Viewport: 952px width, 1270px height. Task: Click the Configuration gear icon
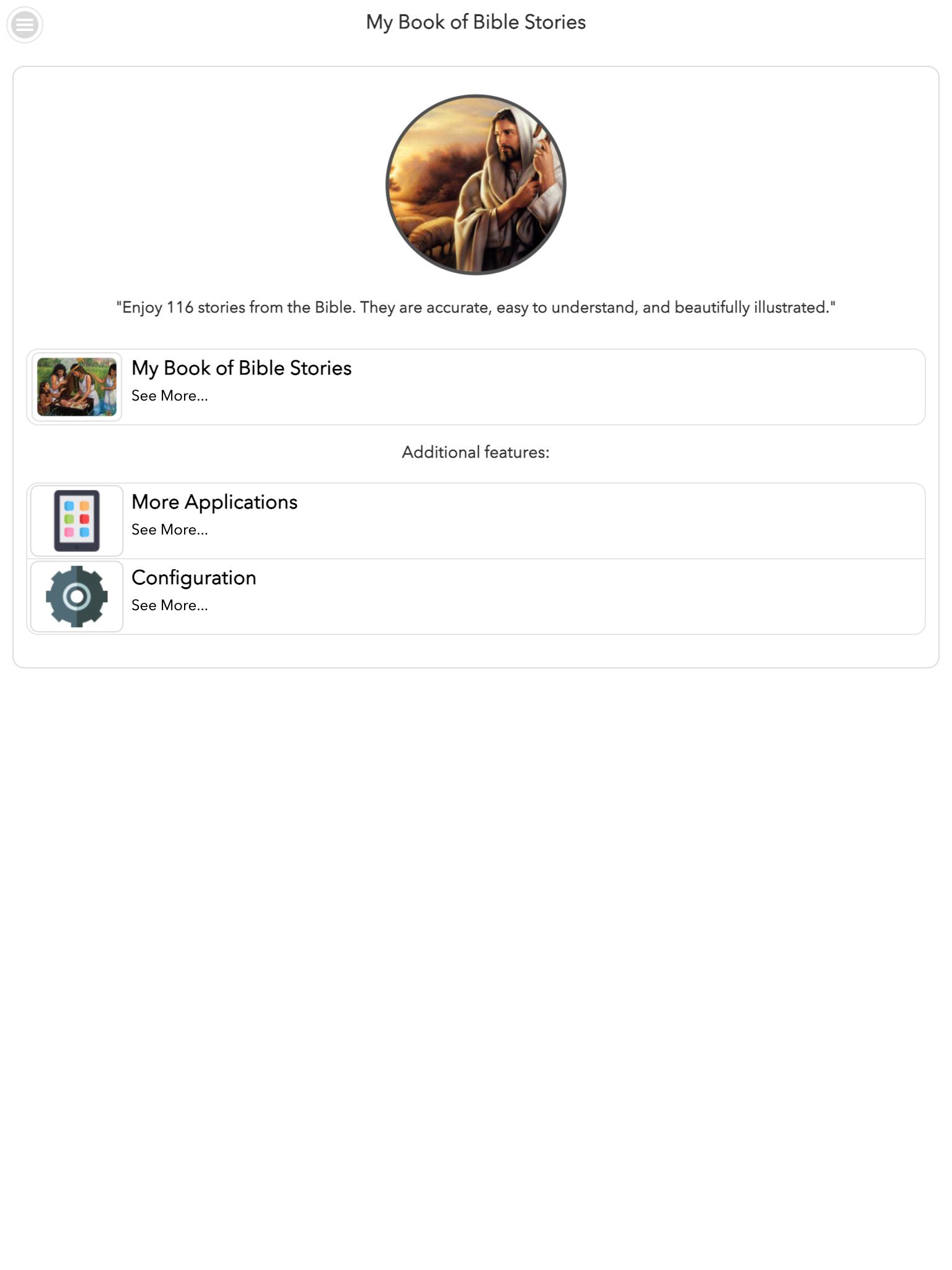pos(77,597)
